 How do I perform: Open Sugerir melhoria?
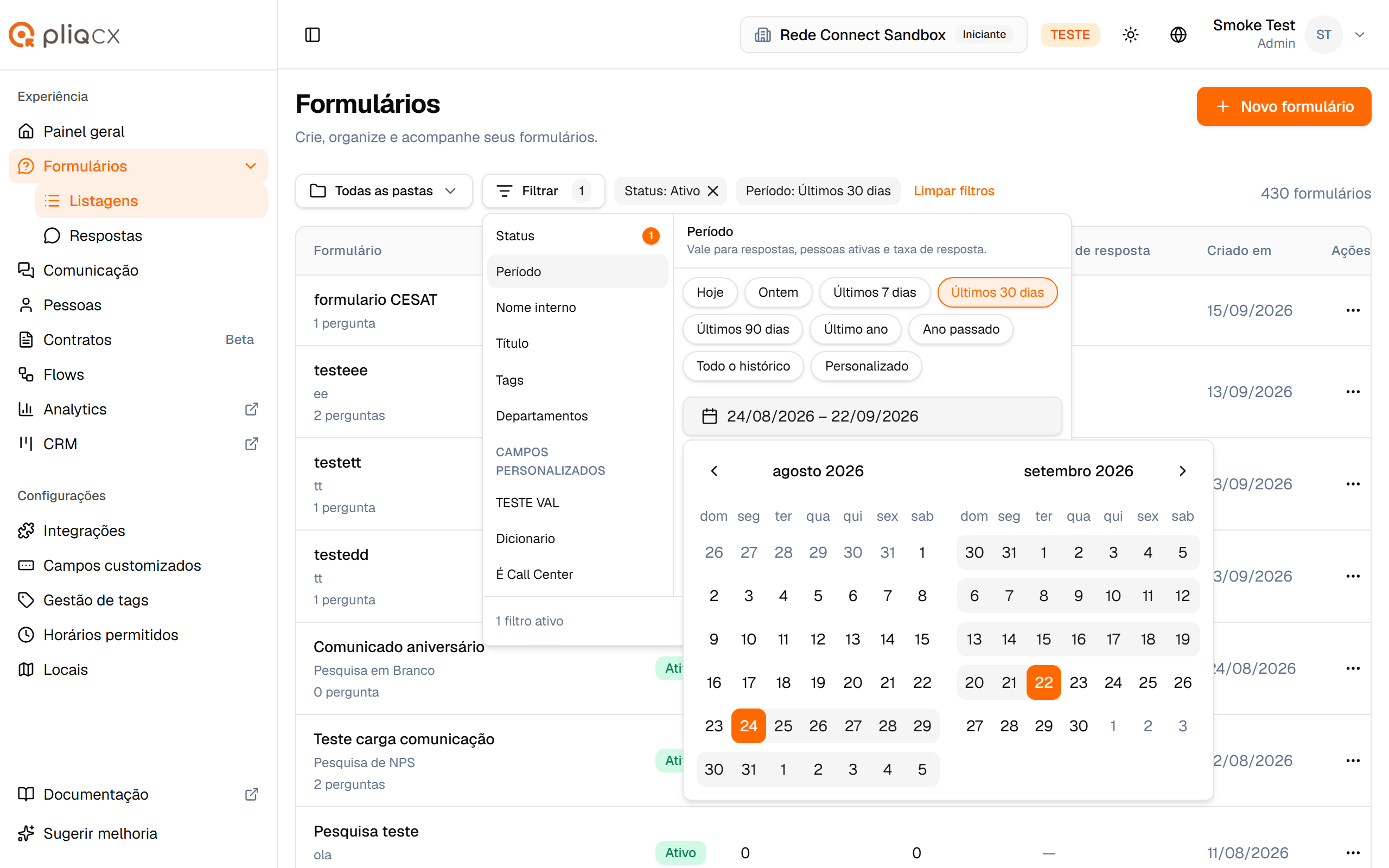(x=138, y=833)
